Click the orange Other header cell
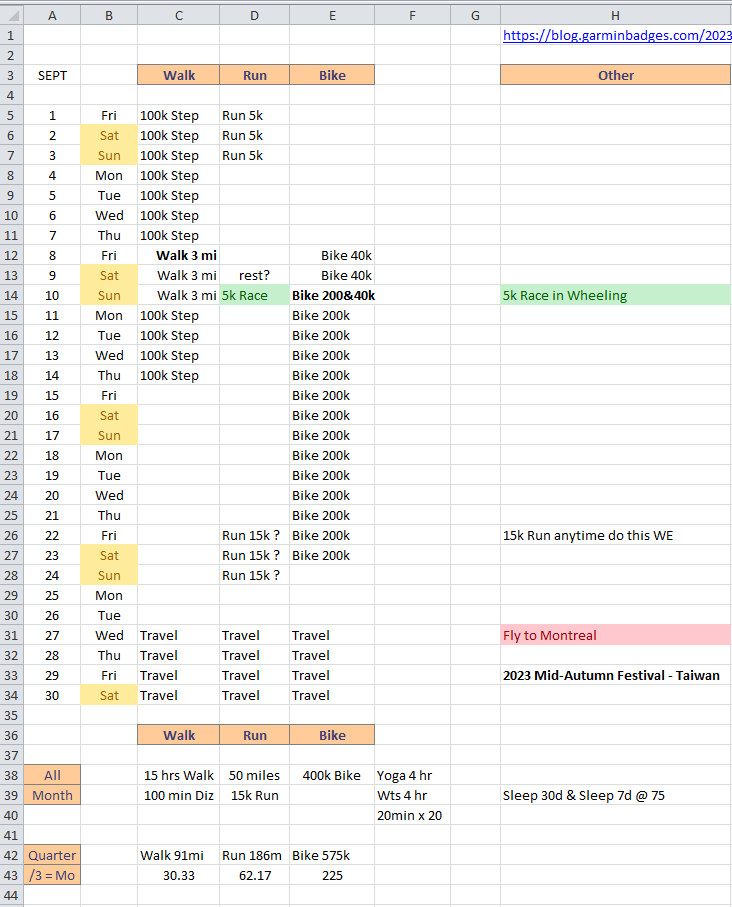This screenshot has width=732, height=907. (615, 75)
